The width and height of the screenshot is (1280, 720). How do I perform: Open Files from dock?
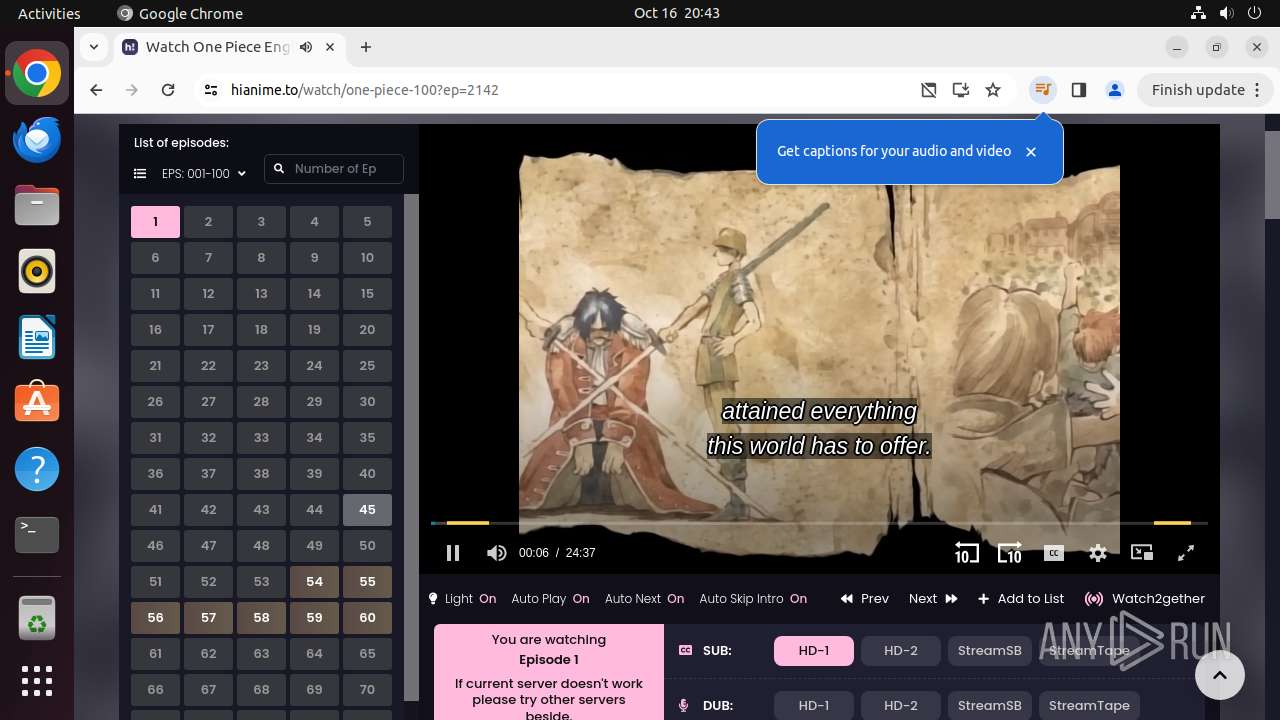pos(37,205)
